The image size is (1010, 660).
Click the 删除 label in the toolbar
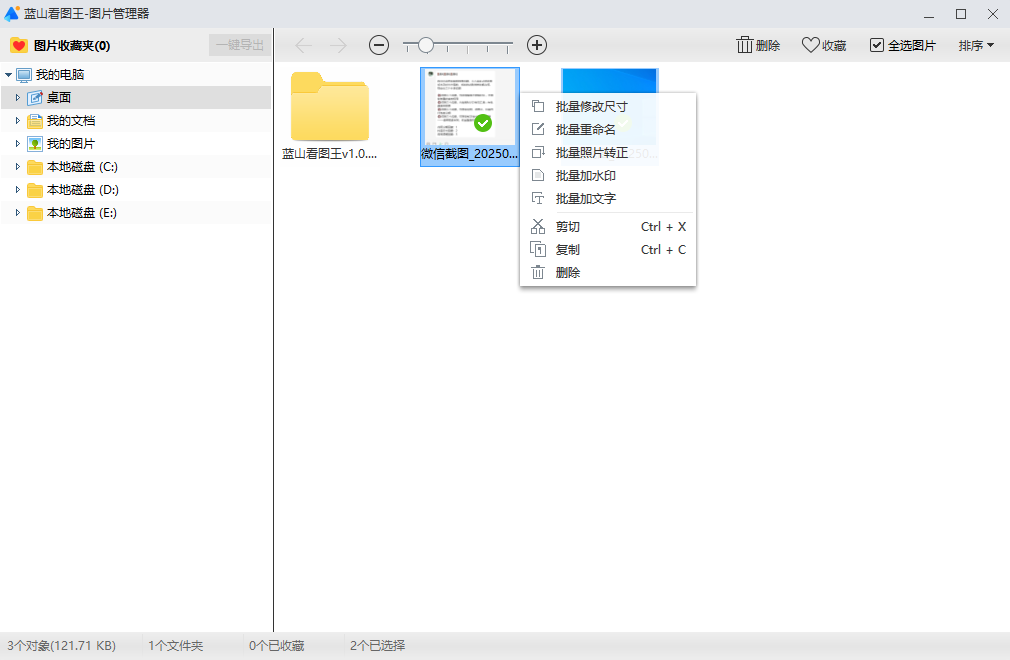click(x=768, y=46)
